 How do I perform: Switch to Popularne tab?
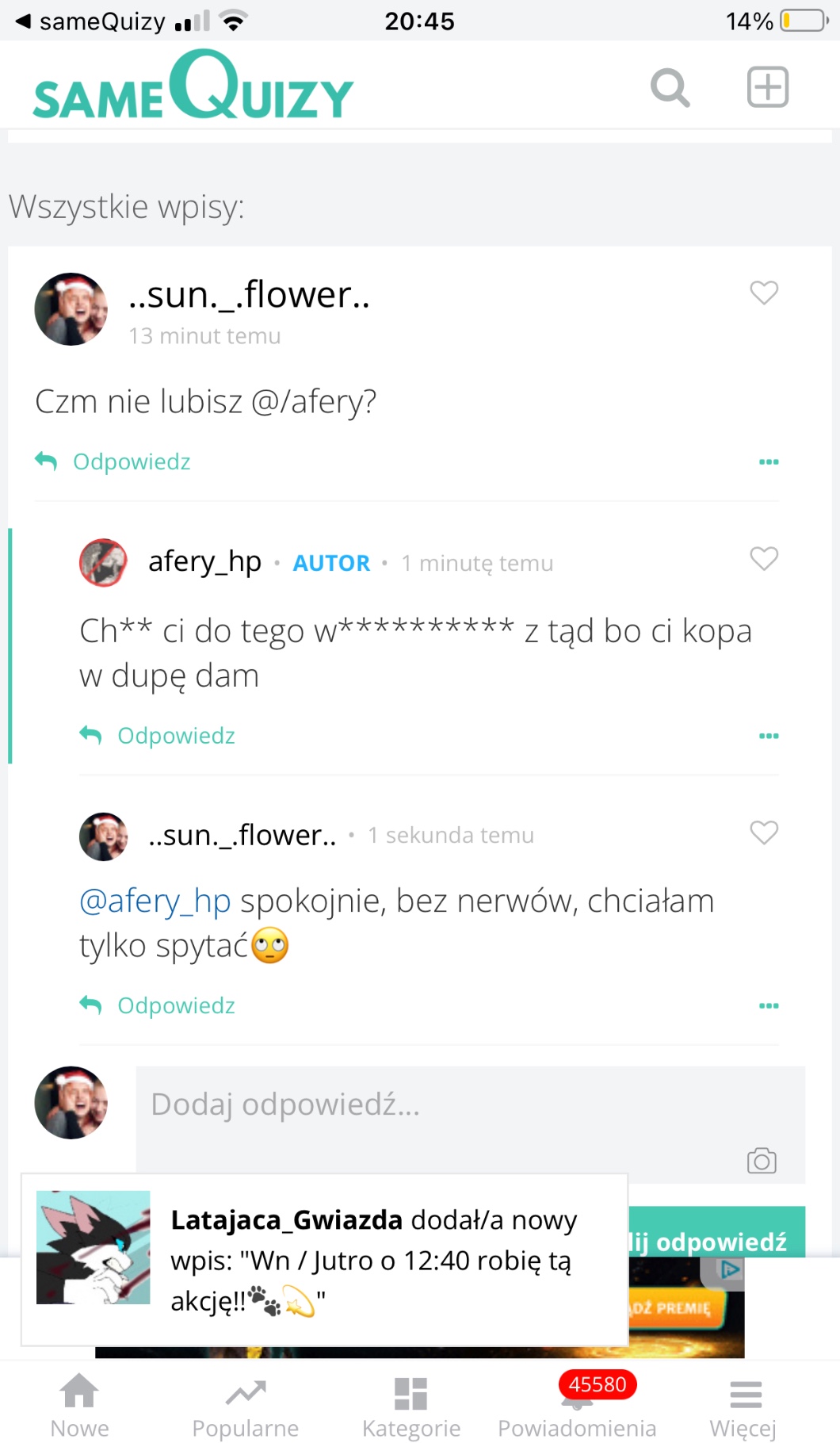coord(246,1405)
